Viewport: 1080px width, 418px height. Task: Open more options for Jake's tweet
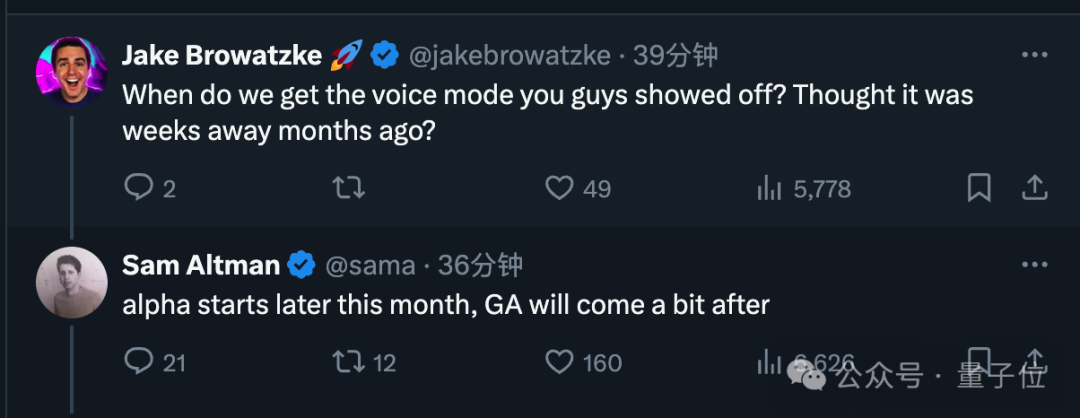1033,54
